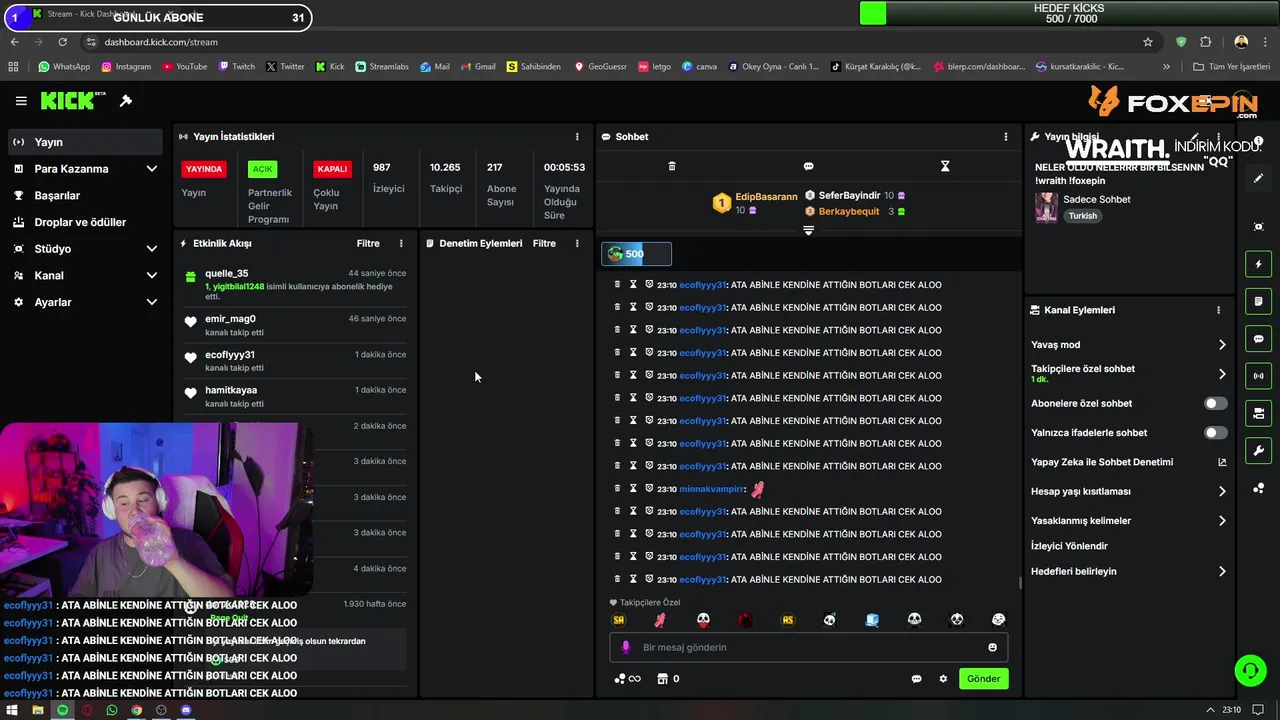Open Hesap yaşı kısıtlaması options
Screen dimensions: 1280x720
click(x=1222, y=491)
